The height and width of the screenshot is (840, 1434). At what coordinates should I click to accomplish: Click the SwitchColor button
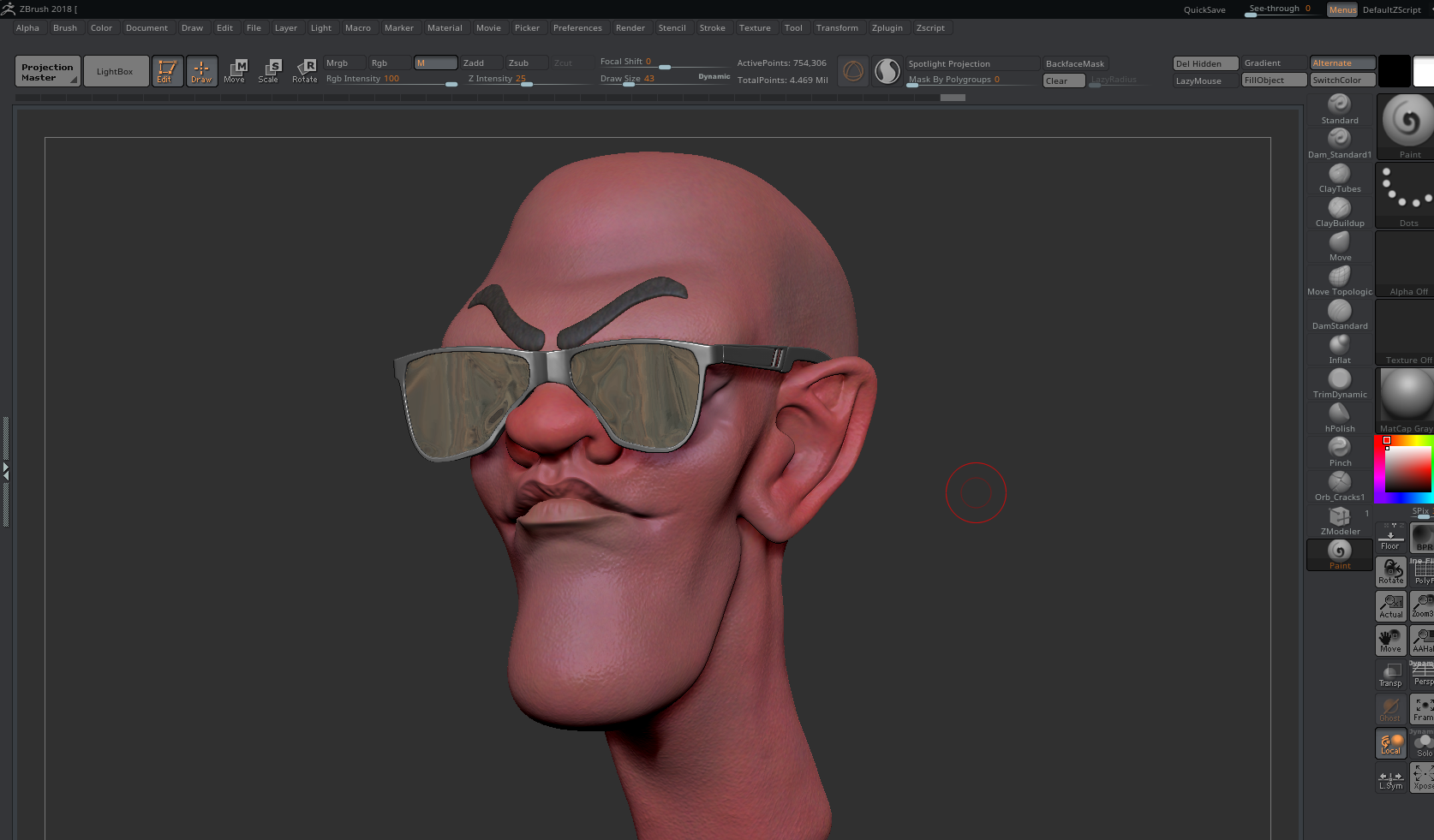click(1343, 80)
